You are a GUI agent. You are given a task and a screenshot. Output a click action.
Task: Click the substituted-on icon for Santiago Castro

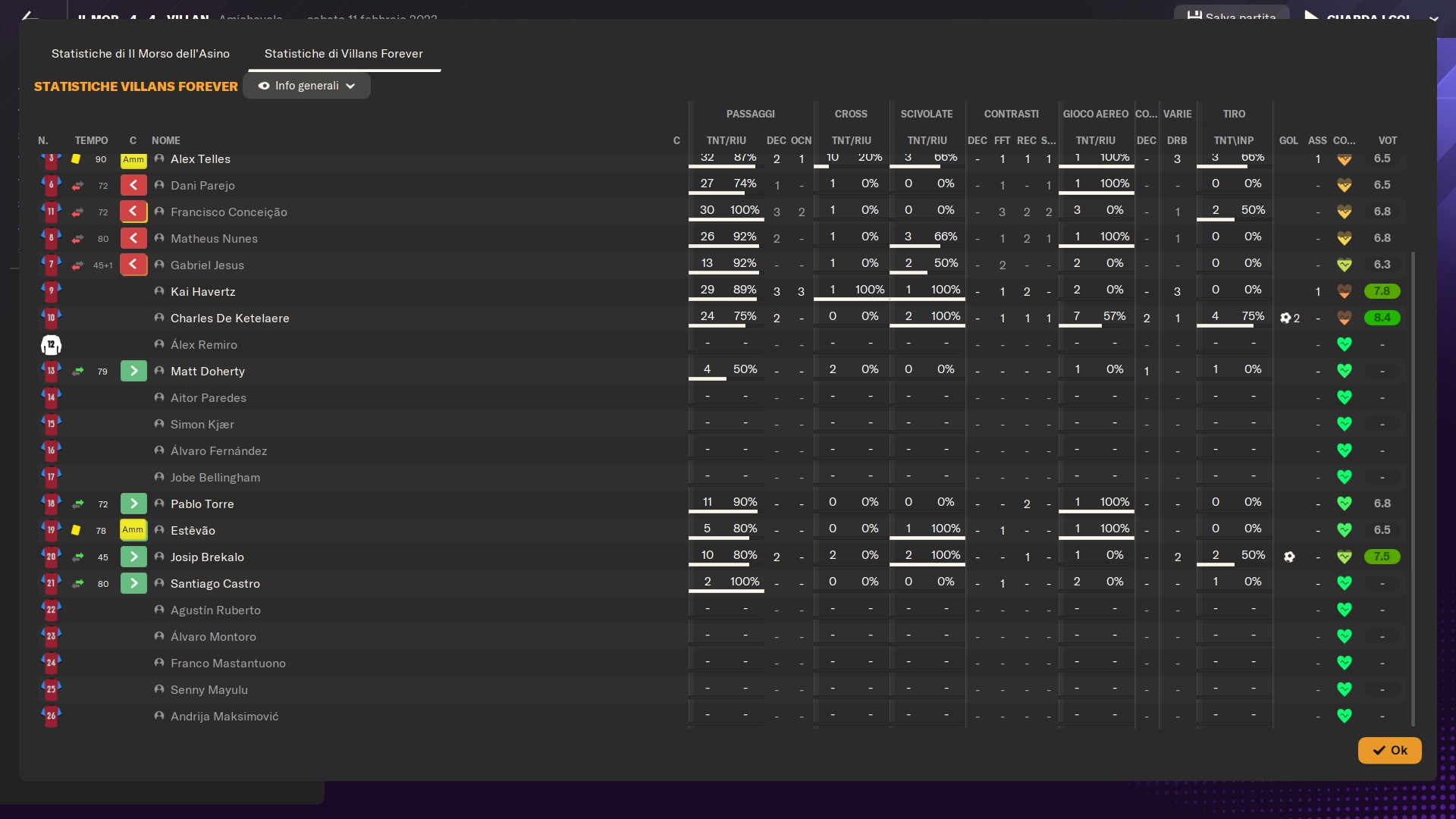click(x=133, y=583)
